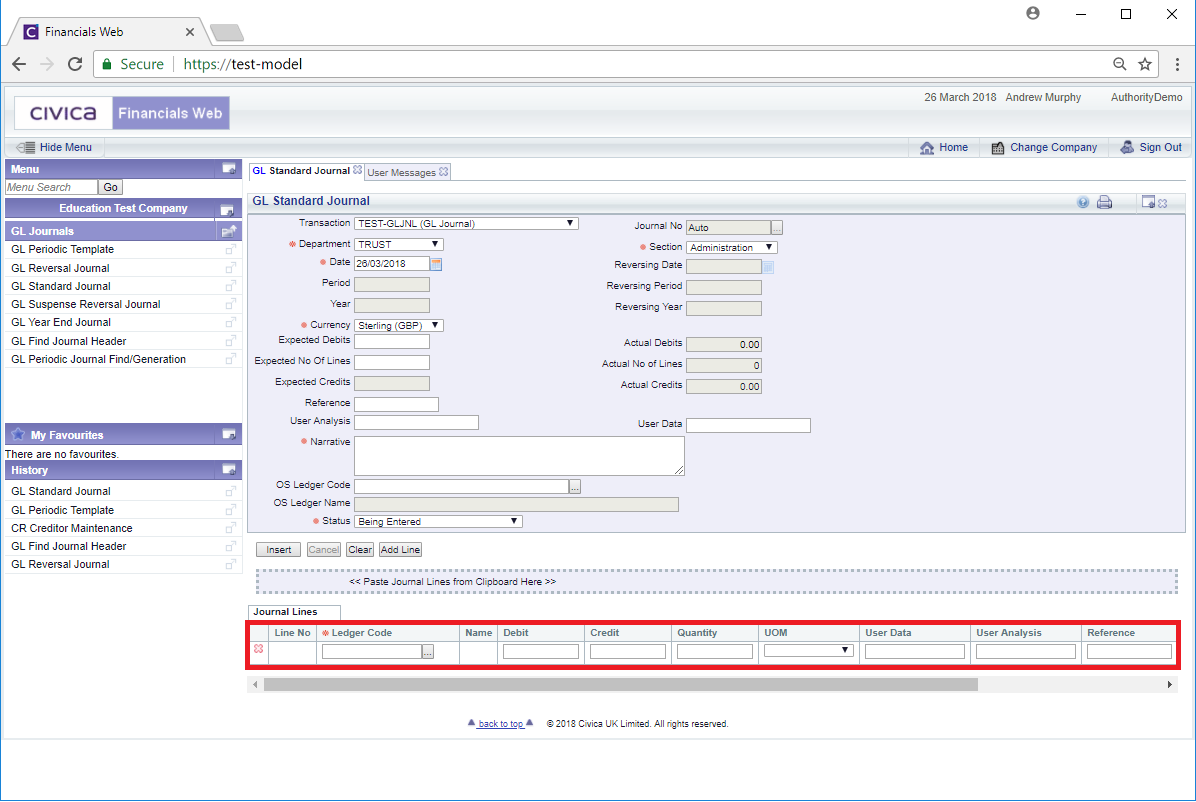This screenshot has height=802, width=1196.
Task: Click the Insert button
Action: coord(278,549)
